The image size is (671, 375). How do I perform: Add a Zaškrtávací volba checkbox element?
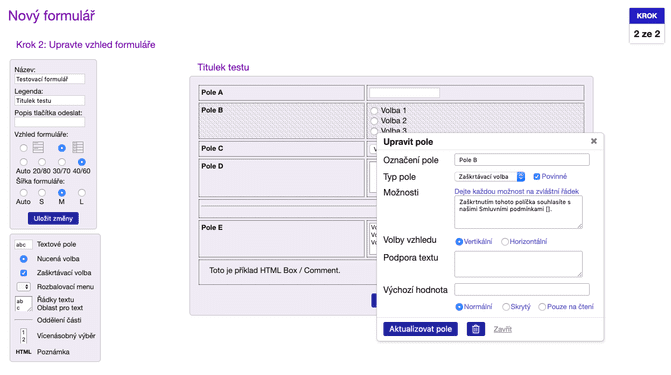click(63, 273)
